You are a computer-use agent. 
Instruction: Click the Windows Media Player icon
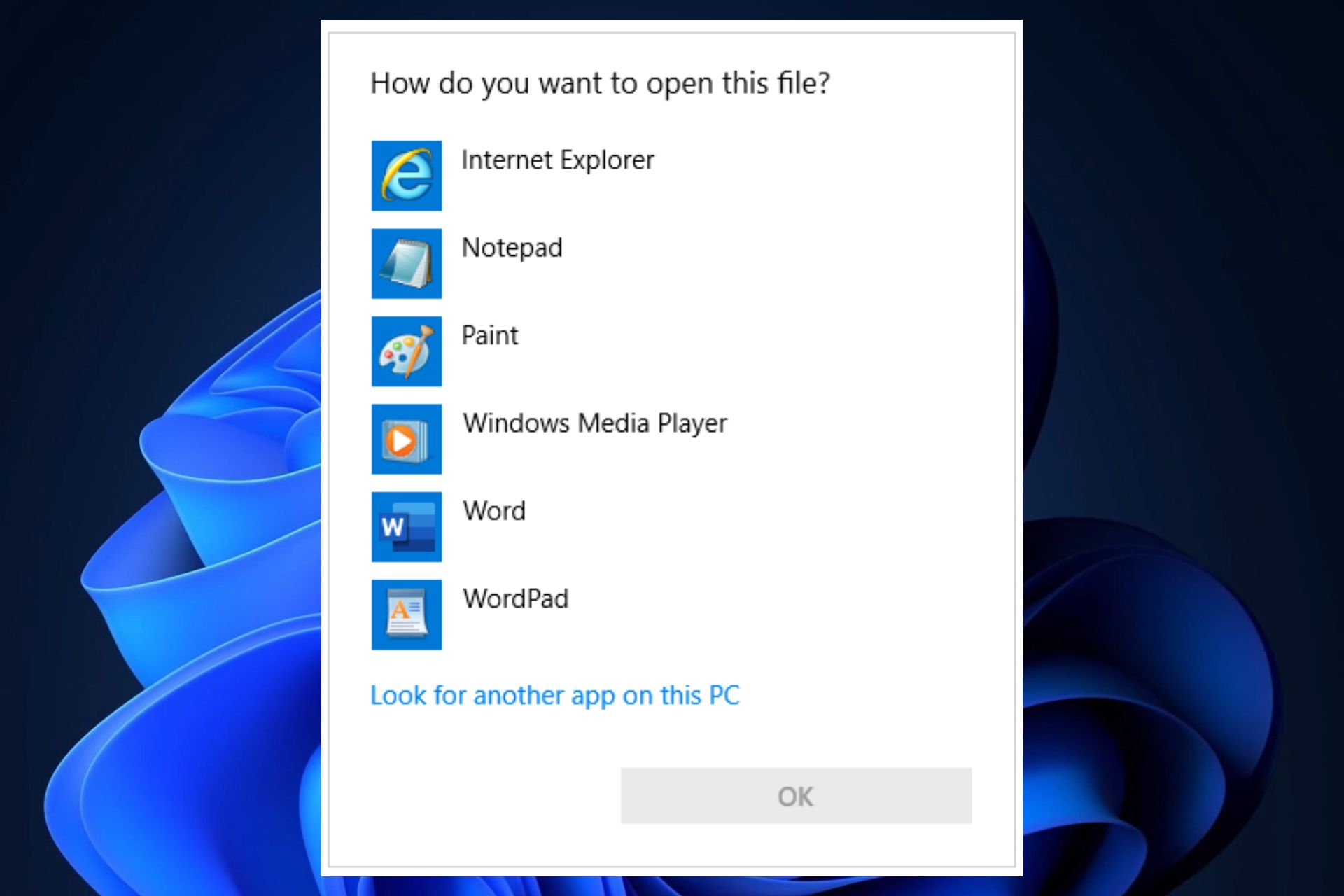point(407,439)
